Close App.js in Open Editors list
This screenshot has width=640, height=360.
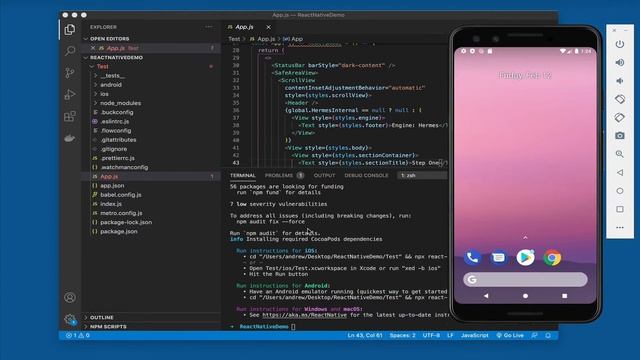click(93, 48)
